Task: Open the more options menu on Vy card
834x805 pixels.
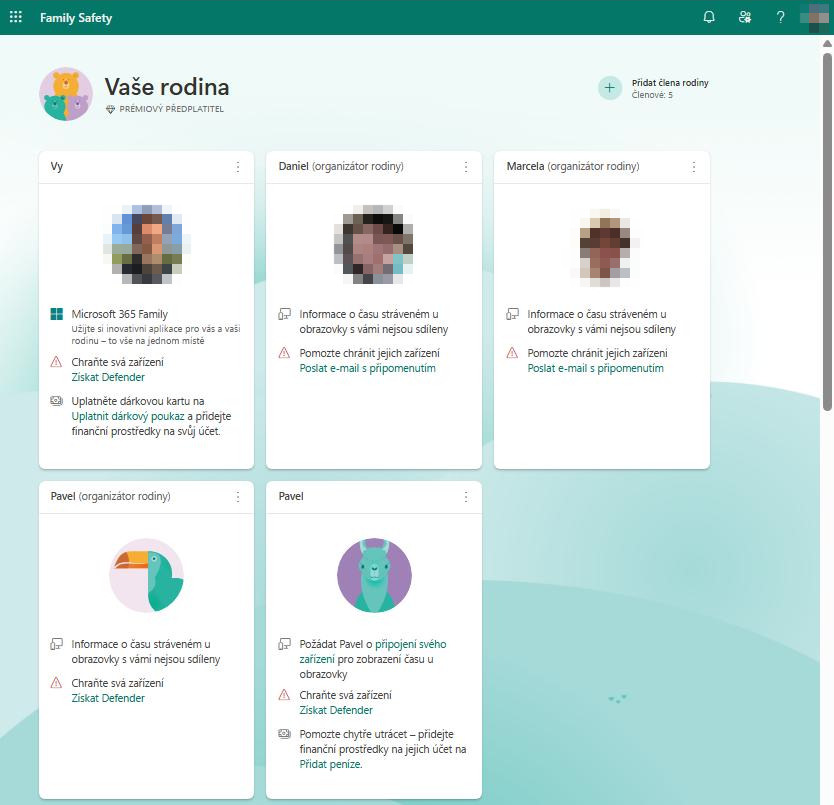Action: (238, 167)
